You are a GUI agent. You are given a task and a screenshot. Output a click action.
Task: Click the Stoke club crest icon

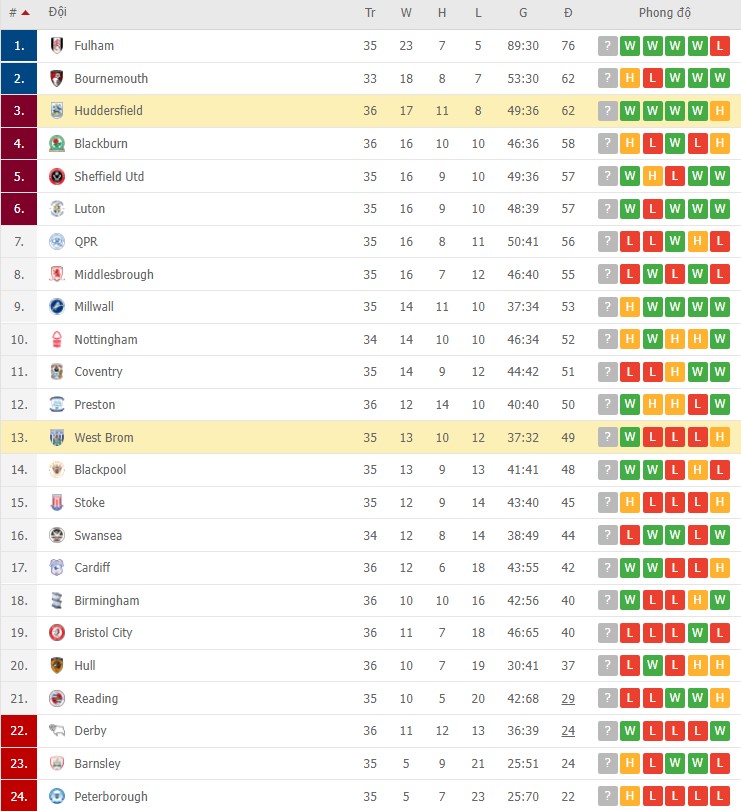coord(57,503)
